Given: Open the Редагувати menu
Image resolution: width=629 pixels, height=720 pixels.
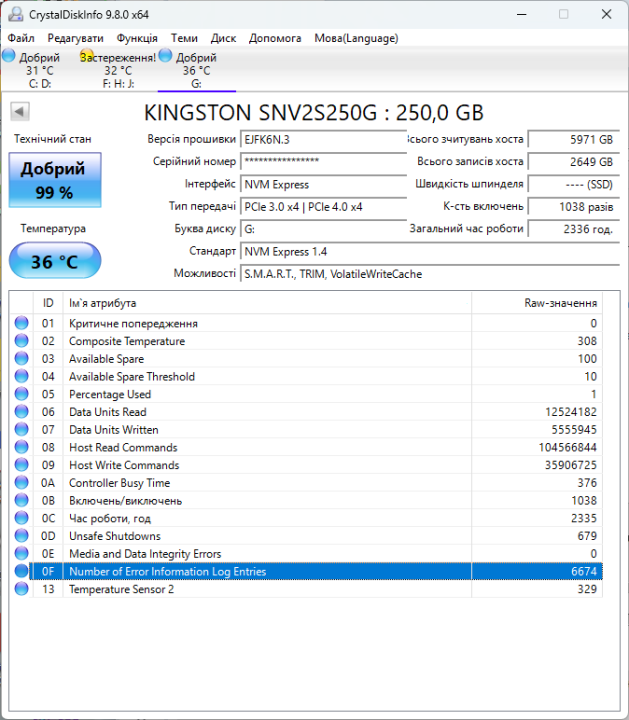Looking at the screenshot, I should point(75,38).
